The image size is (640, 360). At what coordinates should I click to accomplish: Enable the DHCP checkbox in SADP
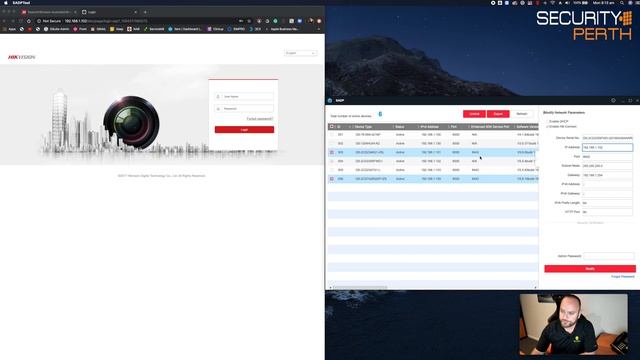tap(547, 122)
